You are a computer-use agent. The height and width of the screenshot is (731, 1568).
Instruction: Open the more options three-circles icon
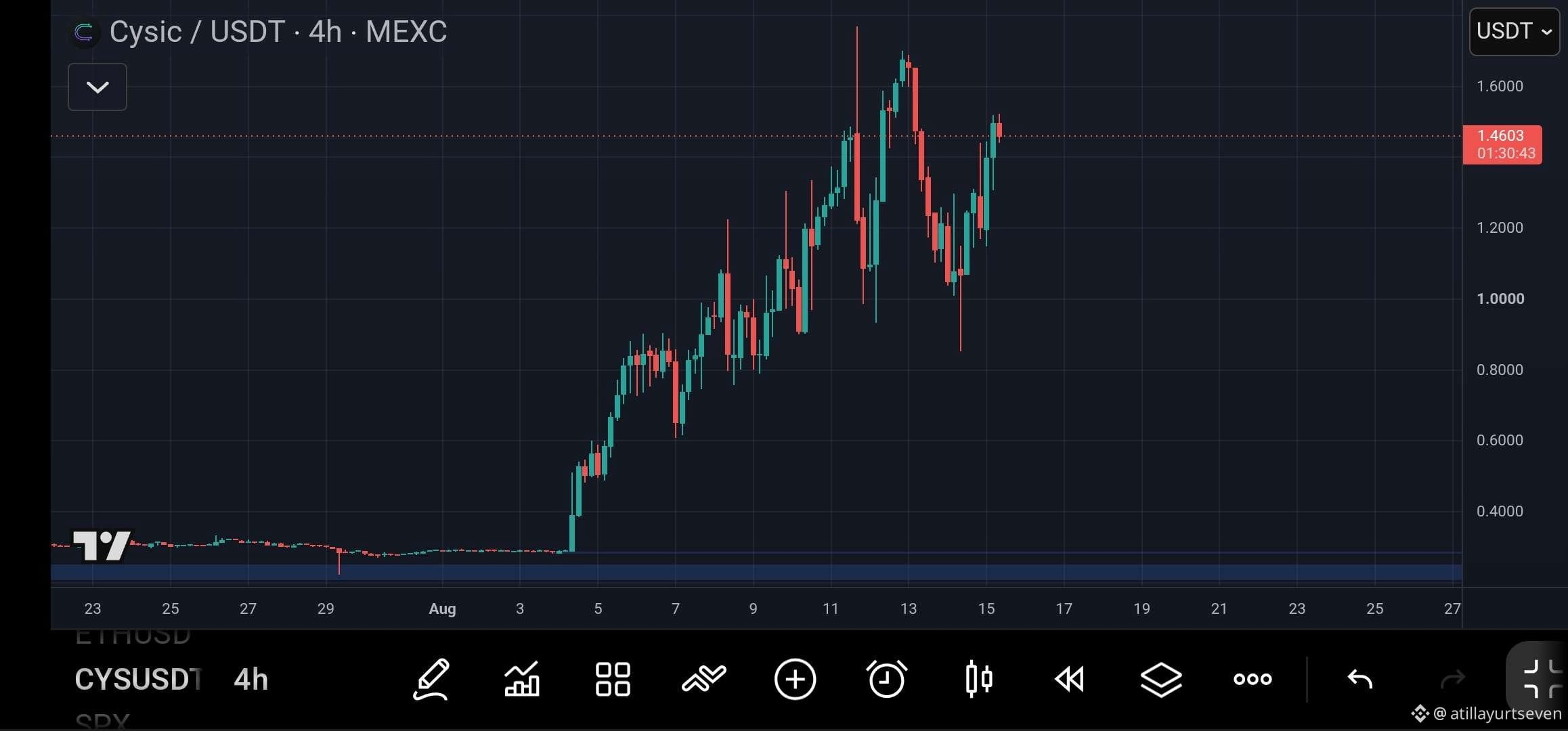[x=1253, y=679]
